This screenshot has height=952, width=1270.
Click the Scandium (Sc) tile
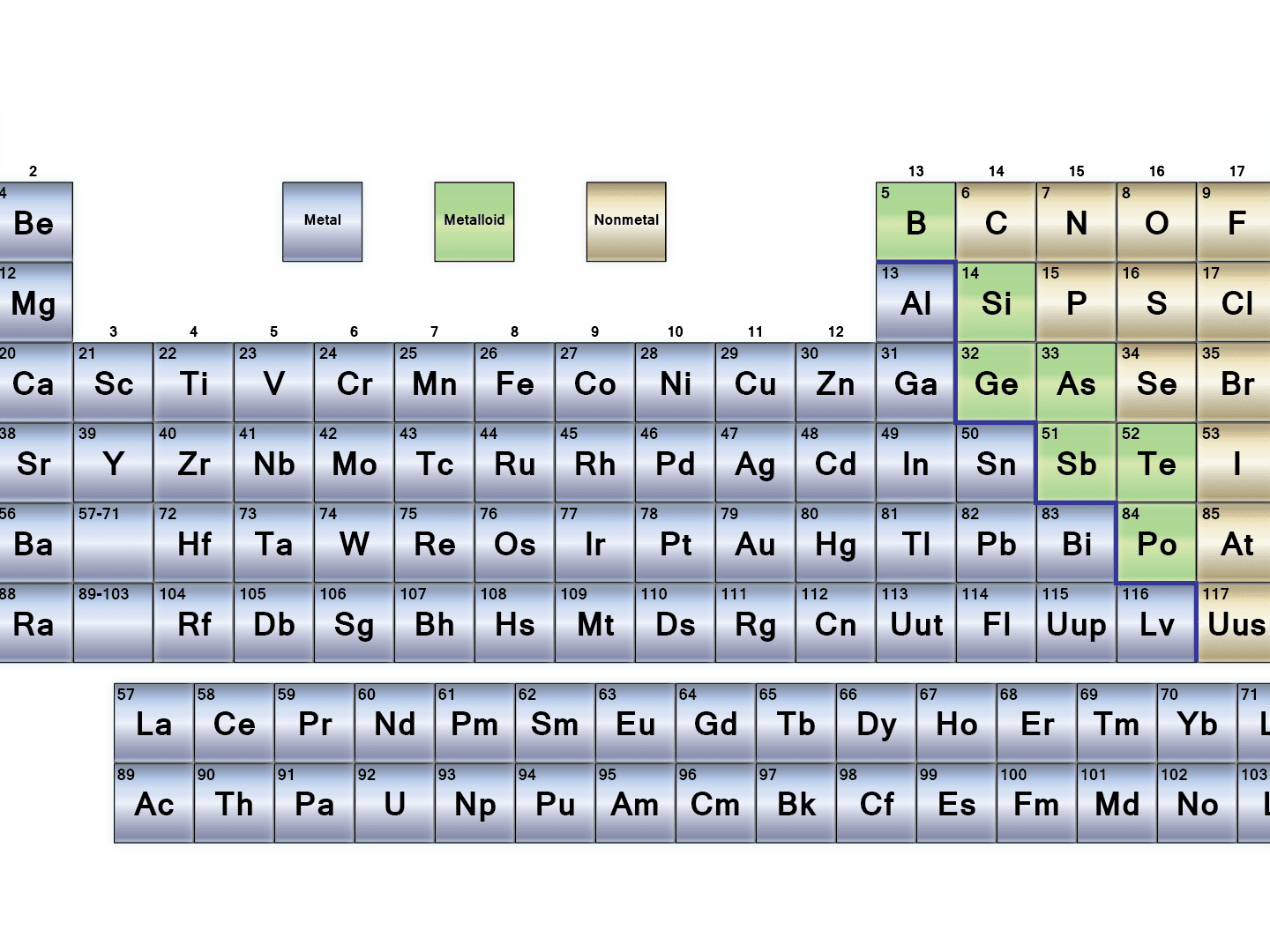tap(113, 383)
